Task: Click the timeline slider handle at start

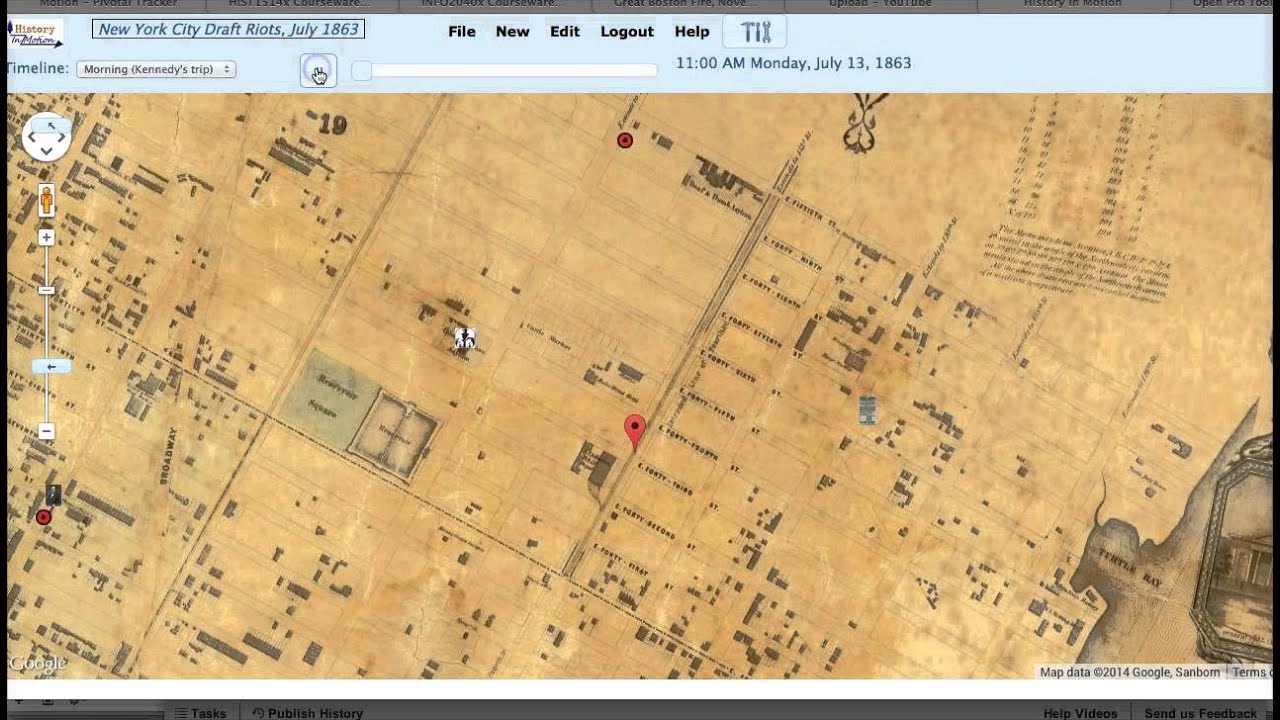Action: click(x=362, y=71)
